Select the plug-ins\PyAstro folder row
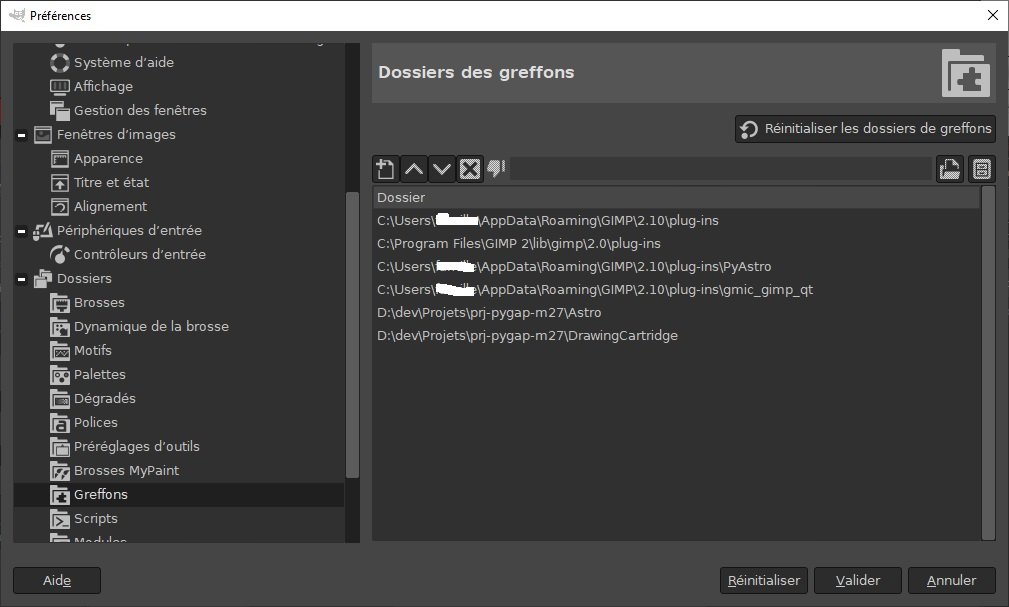The width and height of the screenshot is (1009, 607). [676, 266]
